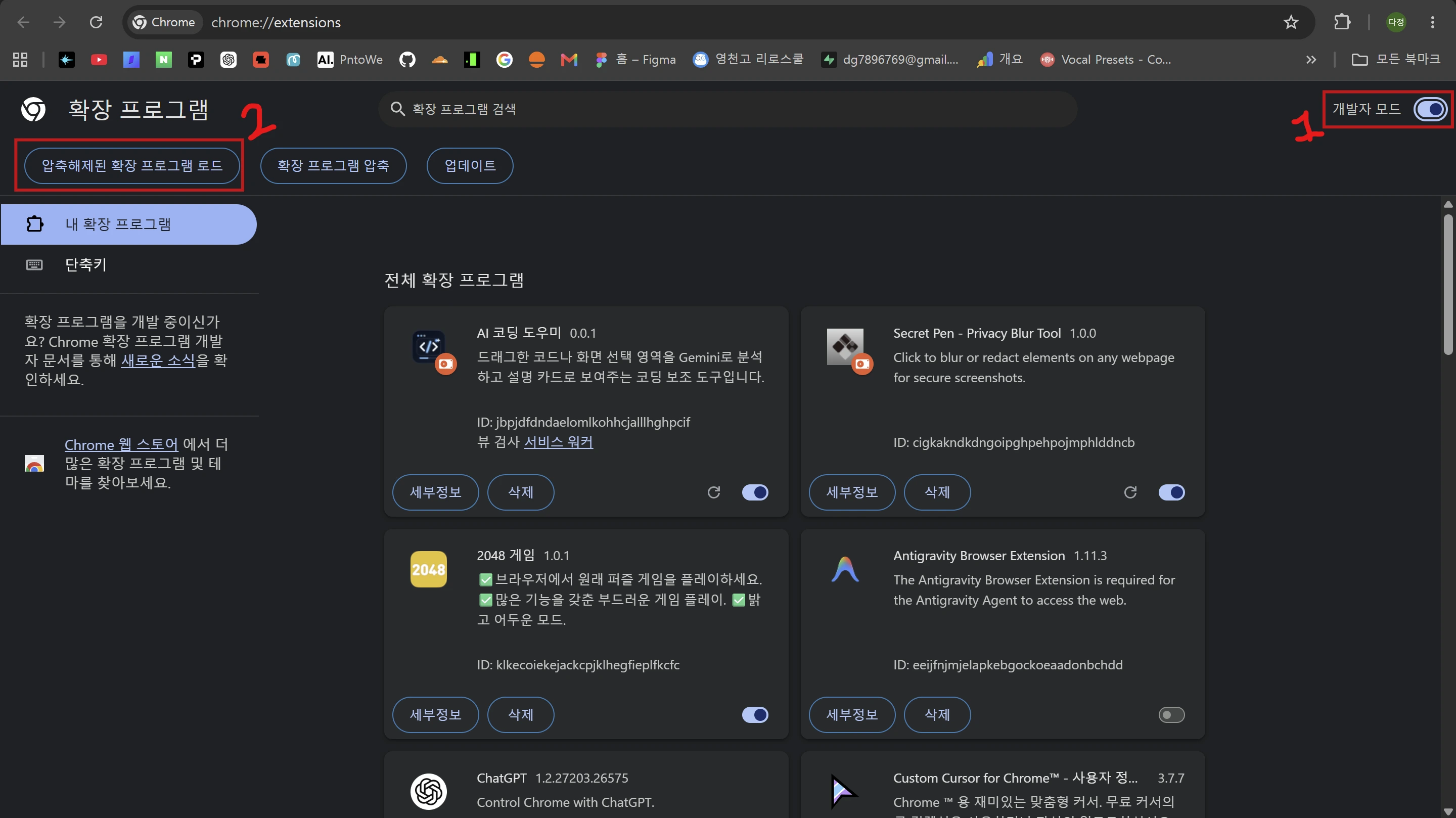Image resolution: width=1456 pixels, height=818 pixels.
Task: Open the 다정 profile avatar
Action: coord(1396,22)
